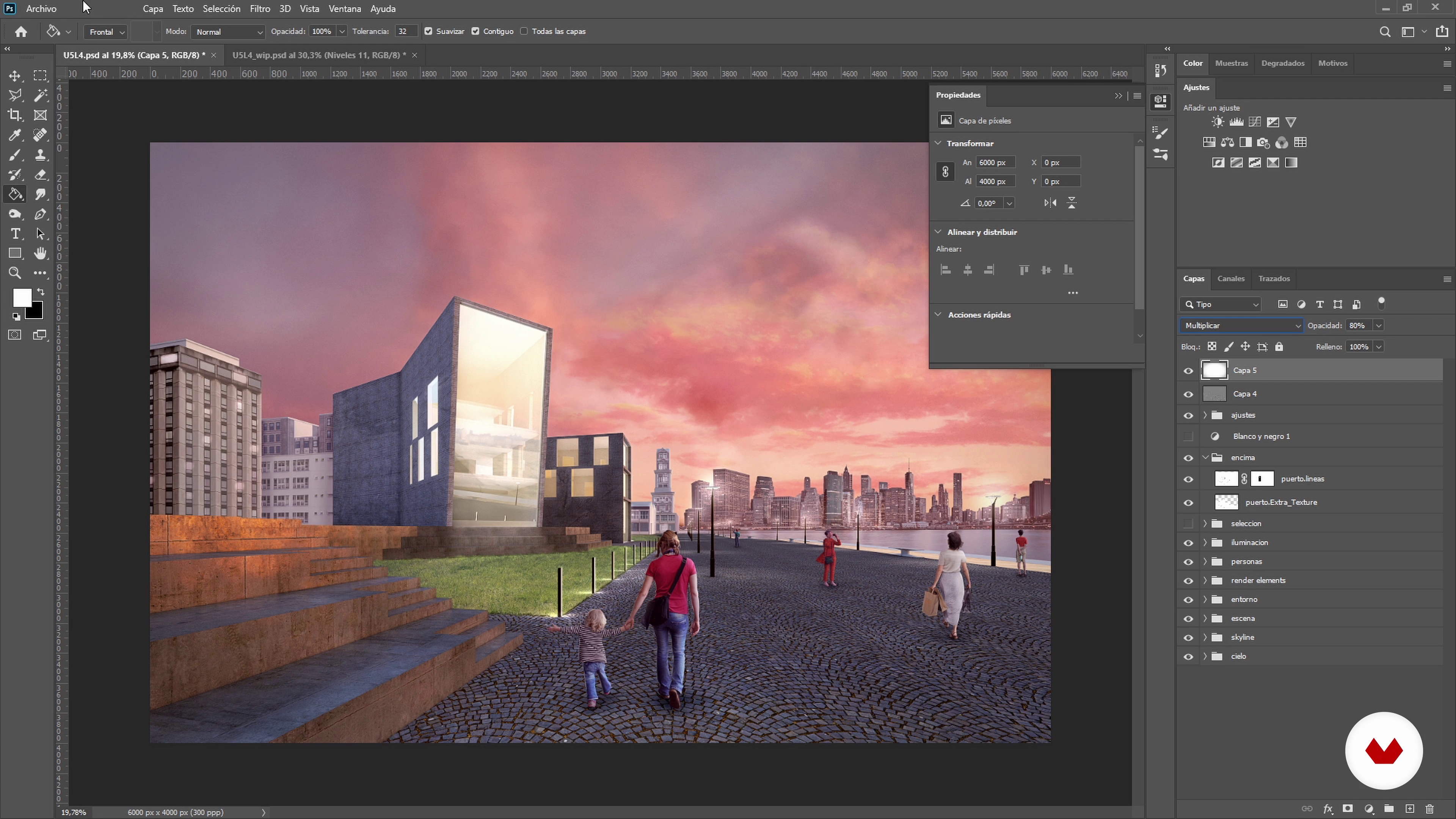This screenshot has height=819, width=1456.
Task: Add a Brightness/Contrast adjustment
Action: (1218, 122)
